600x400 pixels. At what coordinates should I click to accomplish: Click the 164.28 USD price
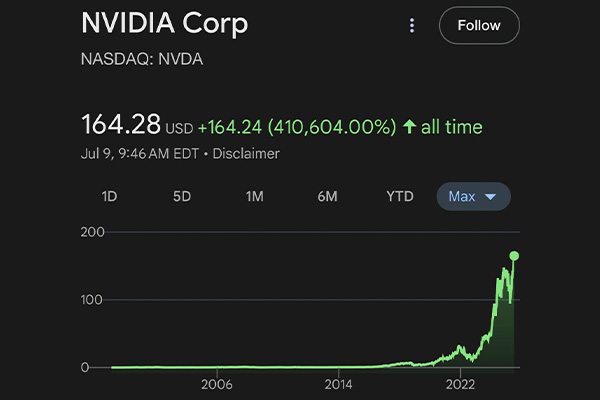click(122, 127)
